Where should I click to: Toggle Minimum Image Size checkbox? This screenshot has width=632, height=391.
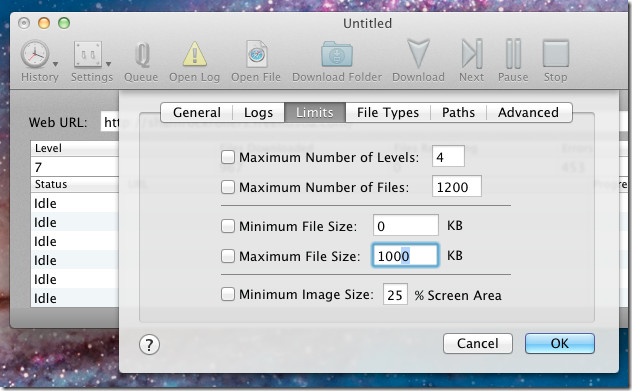click(228, 294)
